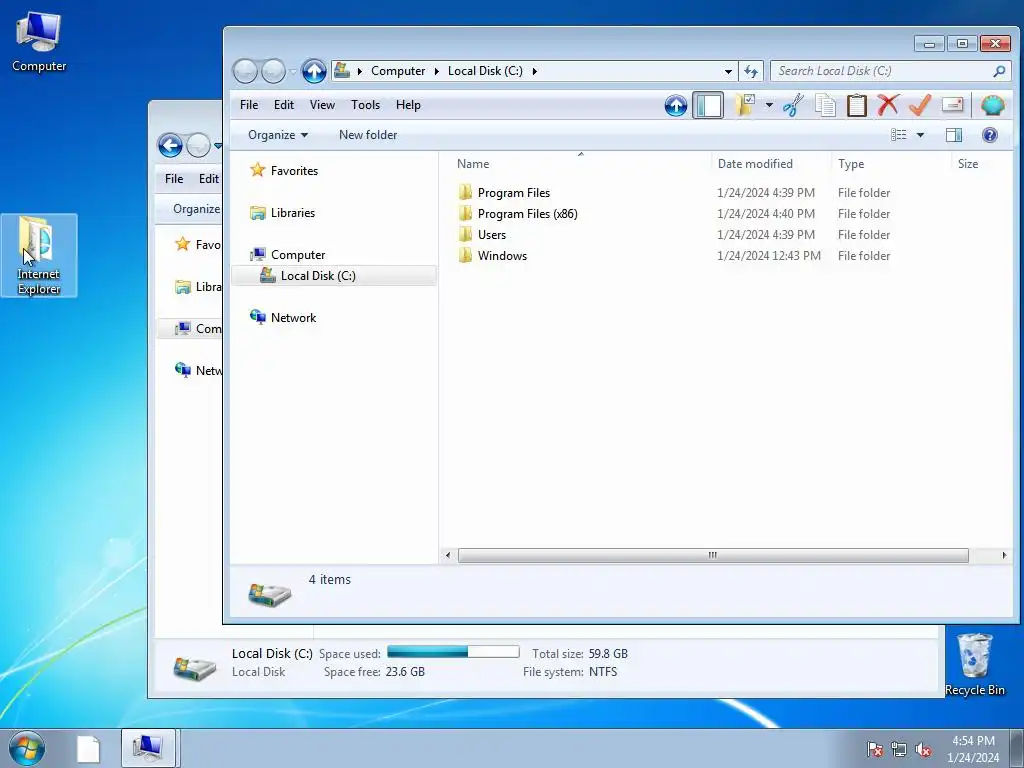Open the Windows Start orb
Viewport: 1024px width, 768px height.
coord(27,748)
